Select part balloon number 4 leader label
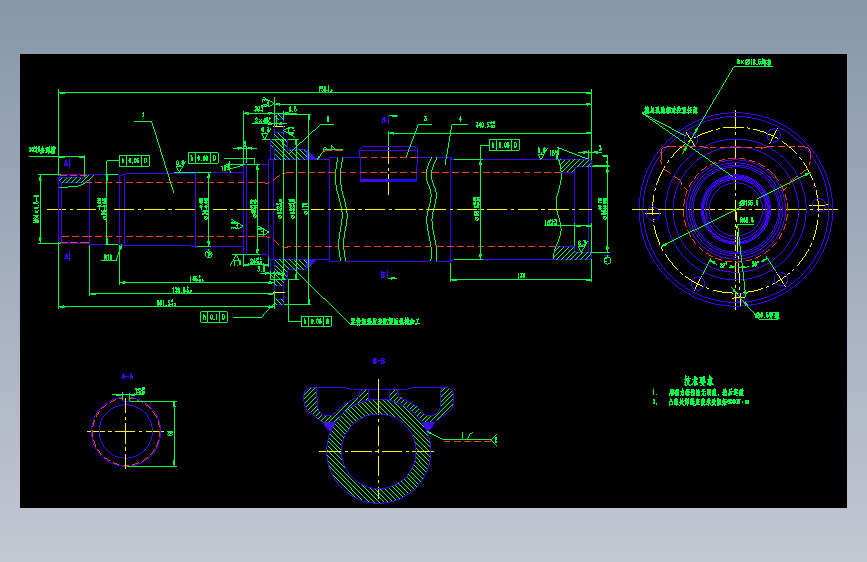 pyautogui.click(x=460, y=119)
